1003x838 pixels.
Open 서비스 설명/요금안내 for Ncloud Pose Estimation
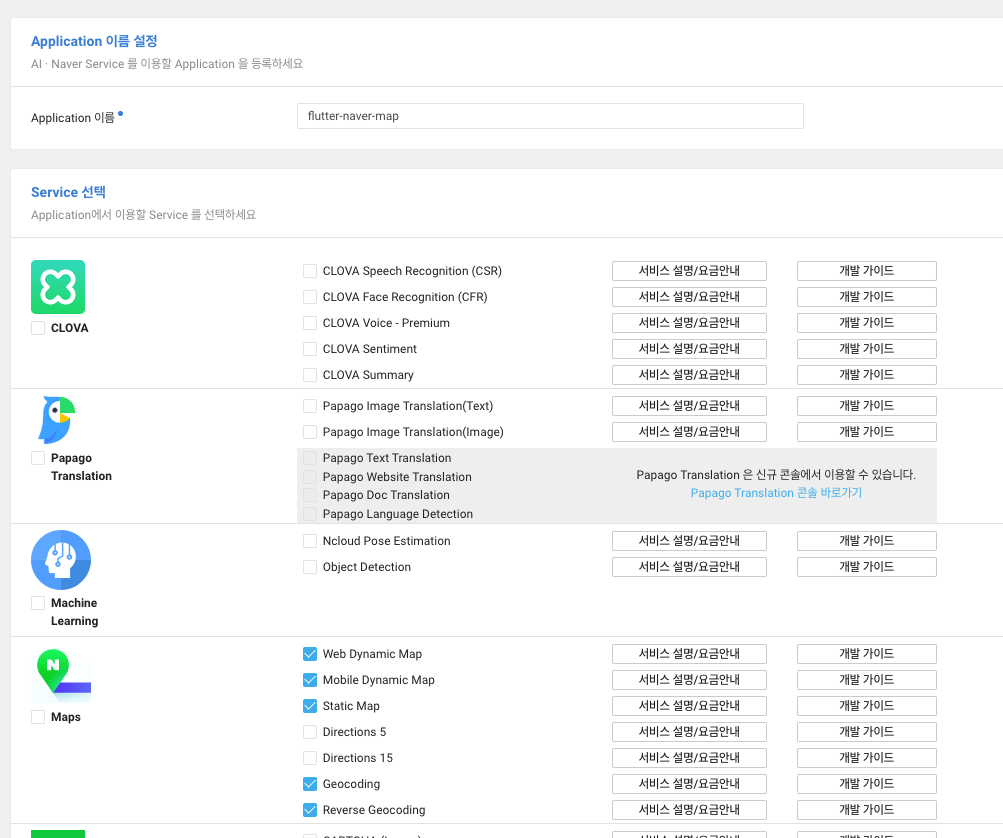pos(689,541)
